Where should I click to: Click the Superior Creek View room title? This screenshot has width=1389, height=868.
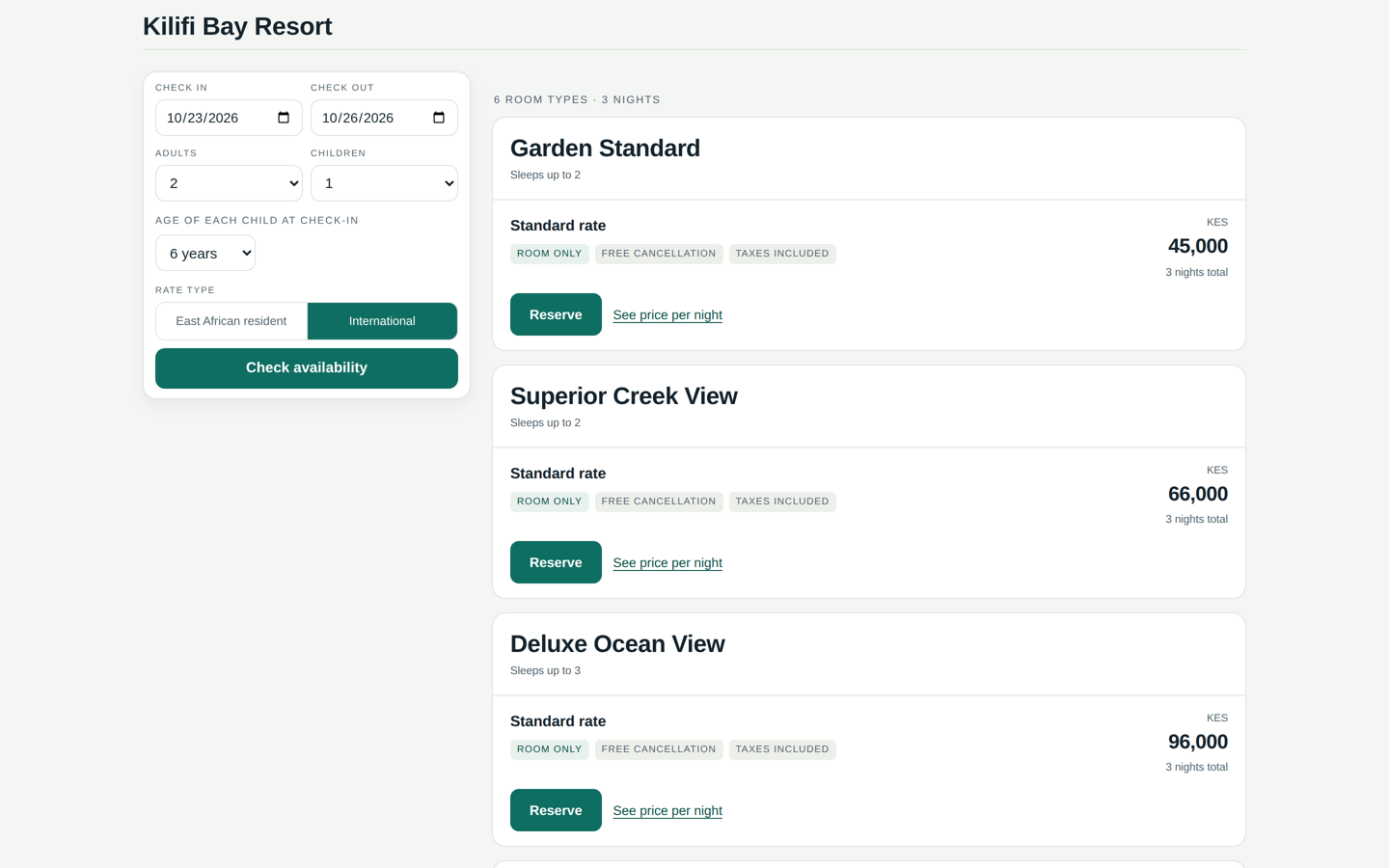(623, 396)
